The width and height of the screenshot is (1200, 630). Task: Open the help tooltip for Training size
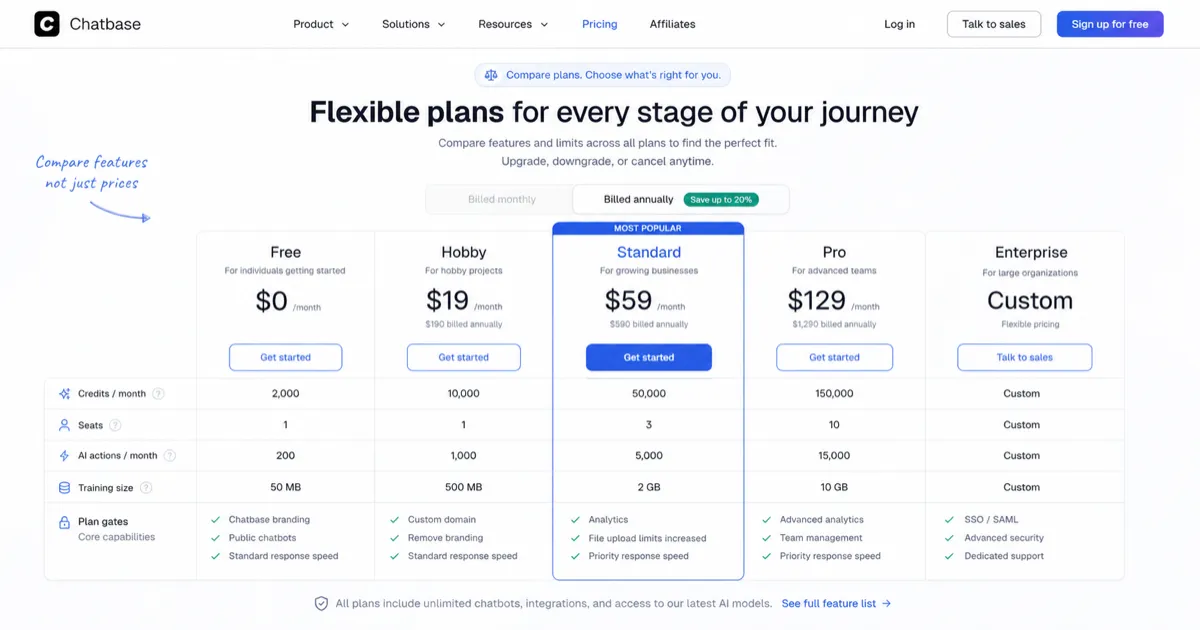tap(146, 487)
